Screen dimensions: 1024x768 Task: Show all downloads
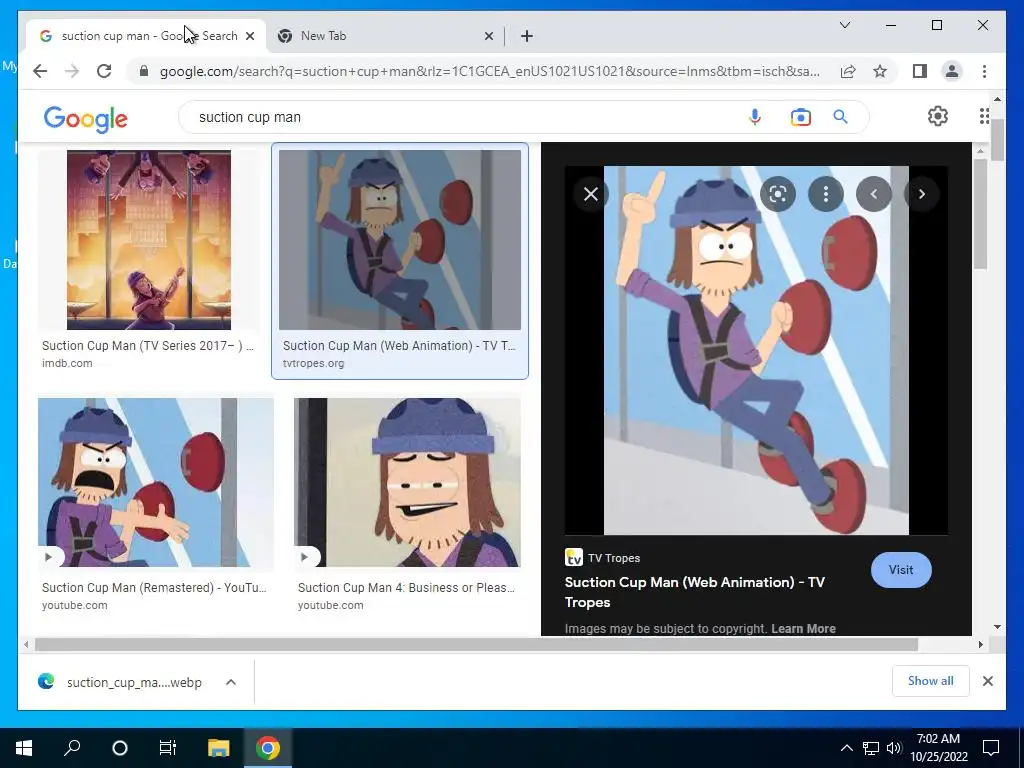click(930, 681)
